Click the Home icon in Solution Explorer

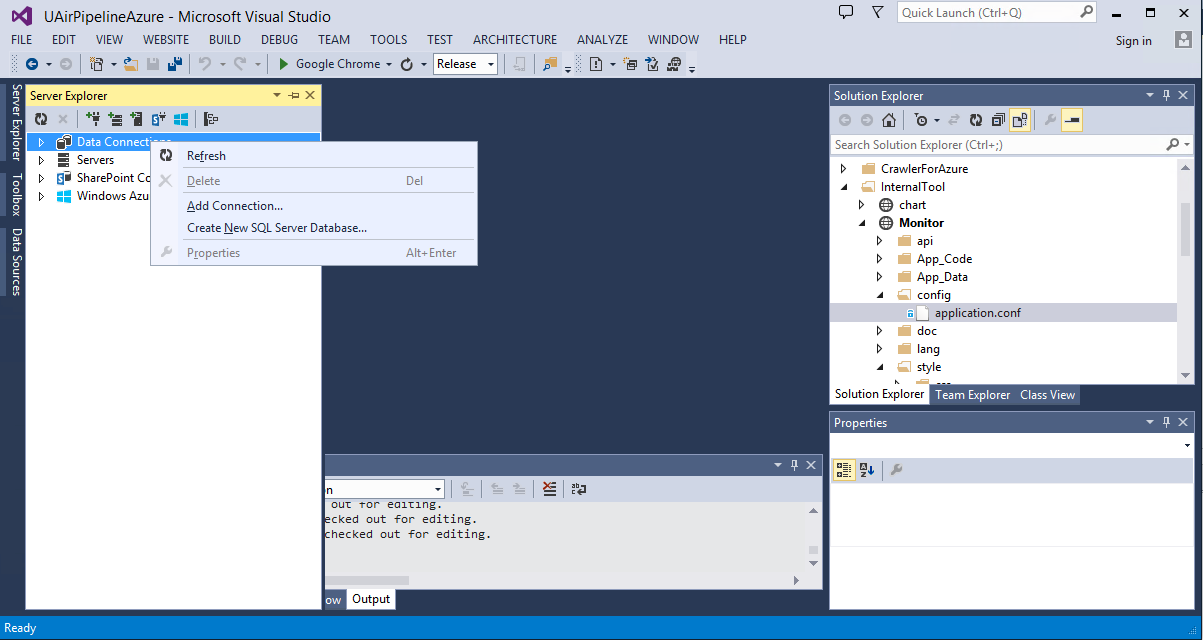click(x=889, y=120)
